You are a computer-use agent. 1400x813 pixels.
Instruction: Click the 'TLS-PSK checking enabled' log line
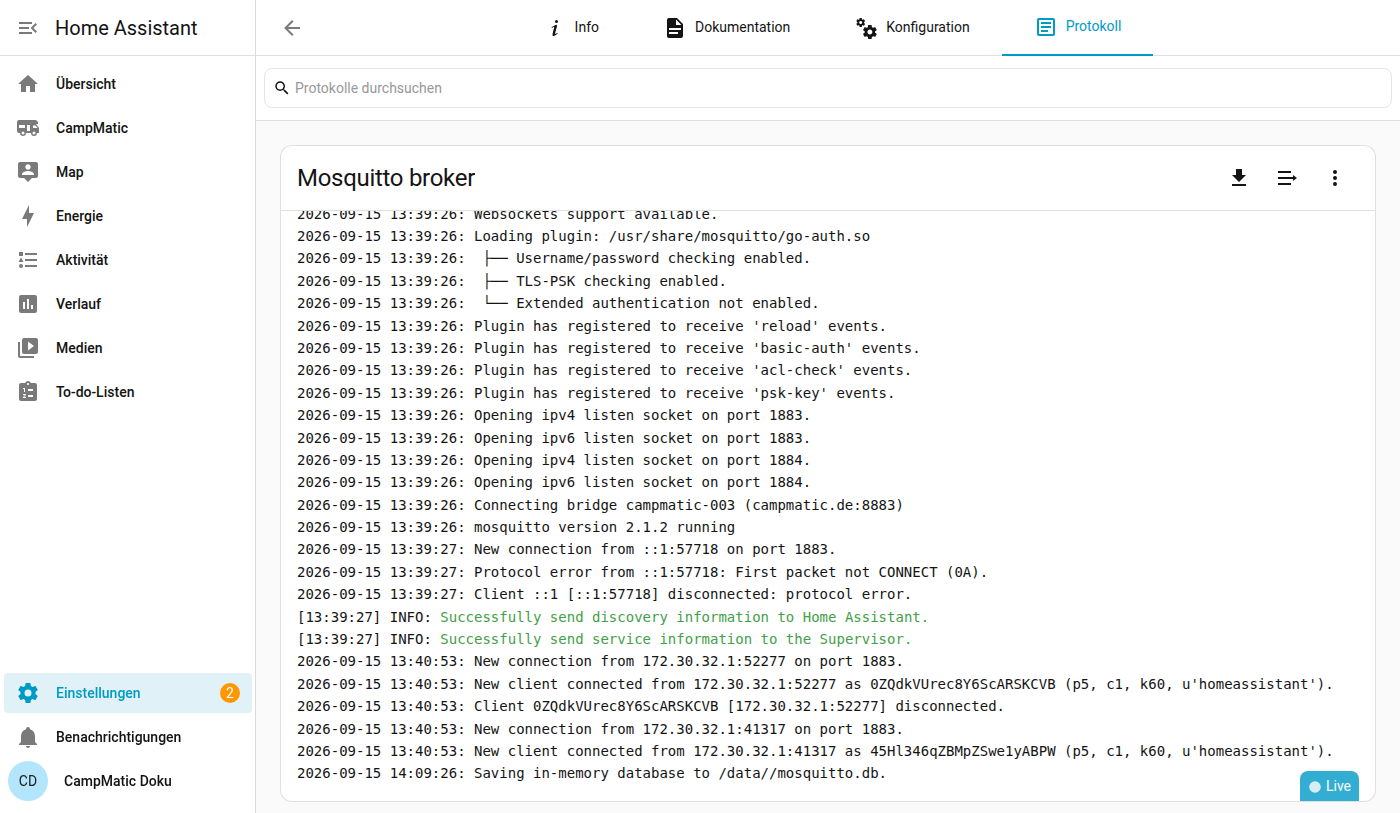click(x=511, y=281)
